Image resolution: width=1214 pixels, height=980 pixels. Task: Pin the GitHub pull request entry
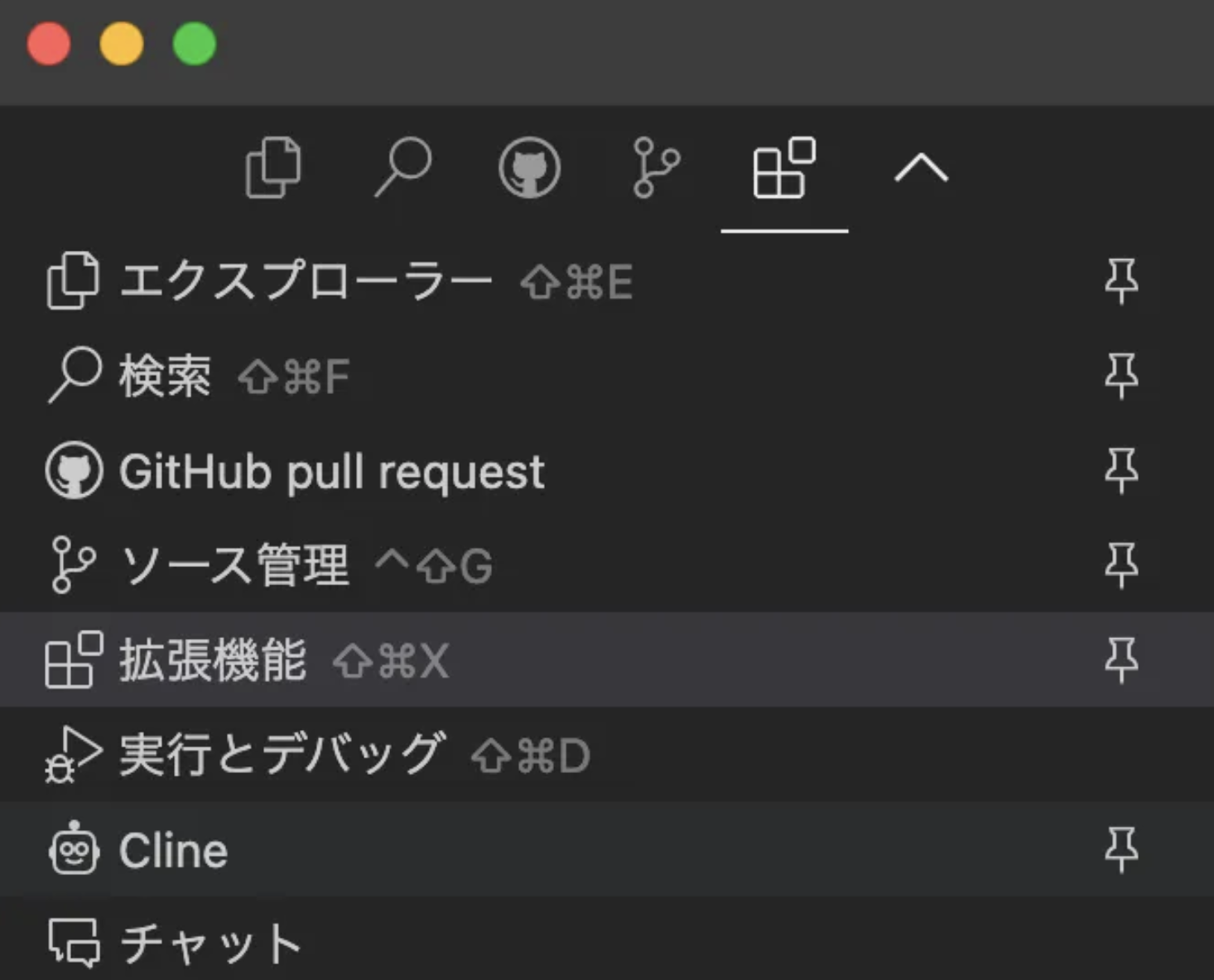[1124, 470]
